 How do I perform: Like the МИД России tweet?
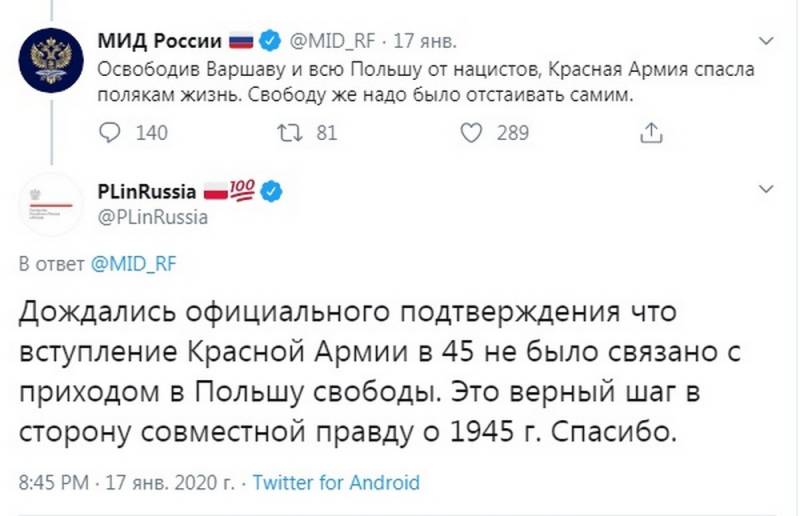471,133
